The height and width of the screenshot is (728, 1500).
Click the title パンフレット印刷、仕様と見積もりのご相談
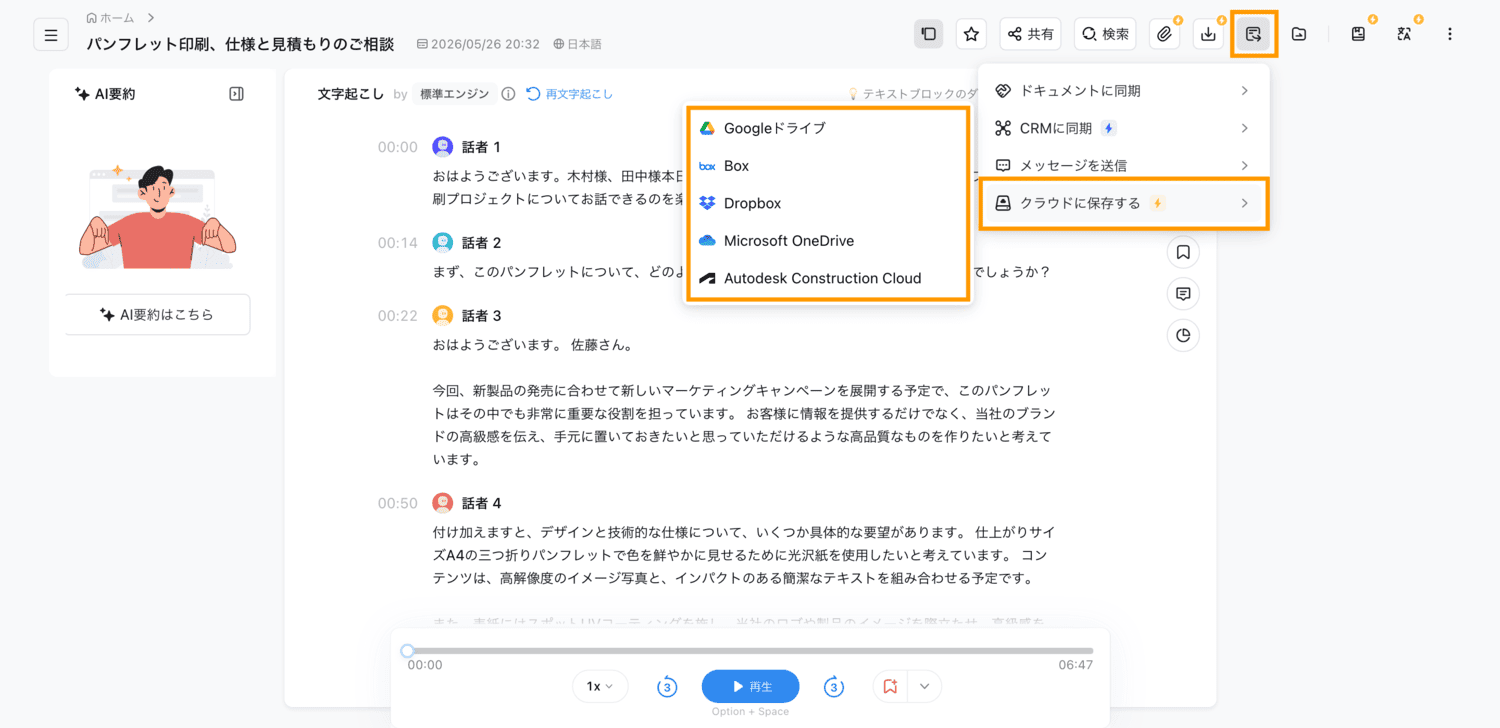click(x=240, y=44)
